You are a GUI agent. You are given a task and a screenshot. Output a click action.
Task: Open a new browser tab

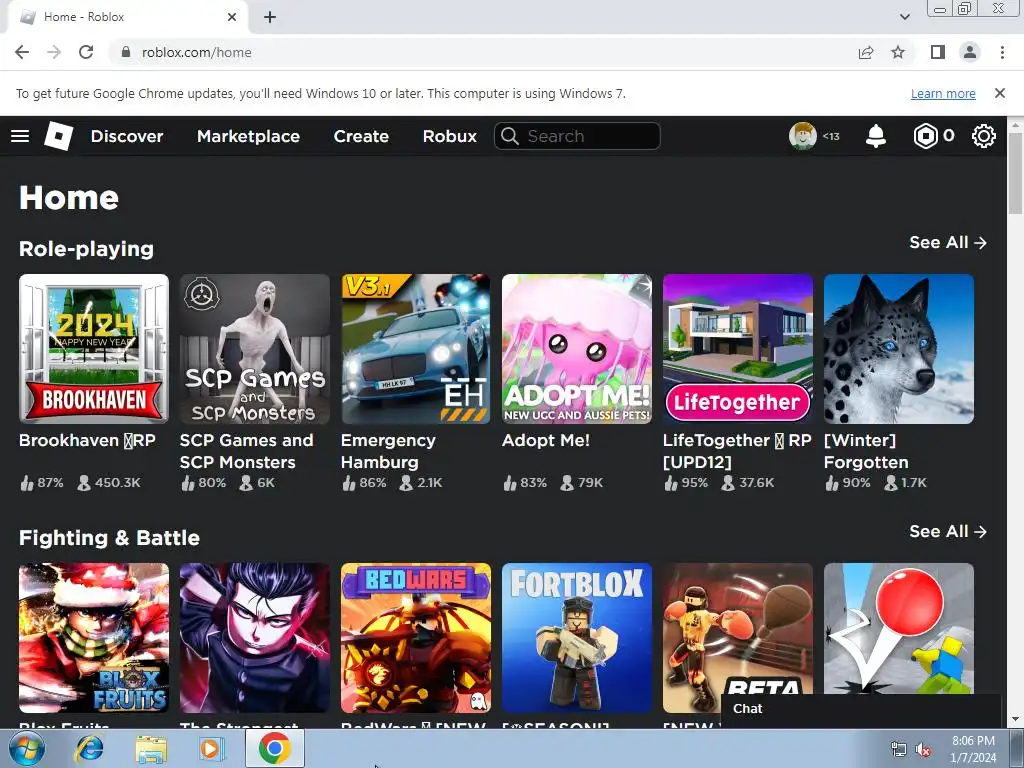pos(270,17)
